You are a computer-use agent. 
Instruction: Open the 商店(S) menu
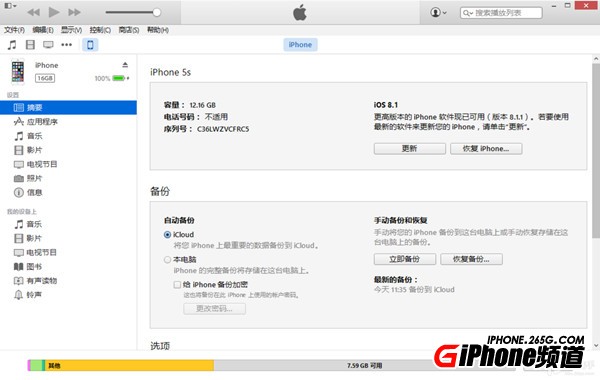click(129, 30)
